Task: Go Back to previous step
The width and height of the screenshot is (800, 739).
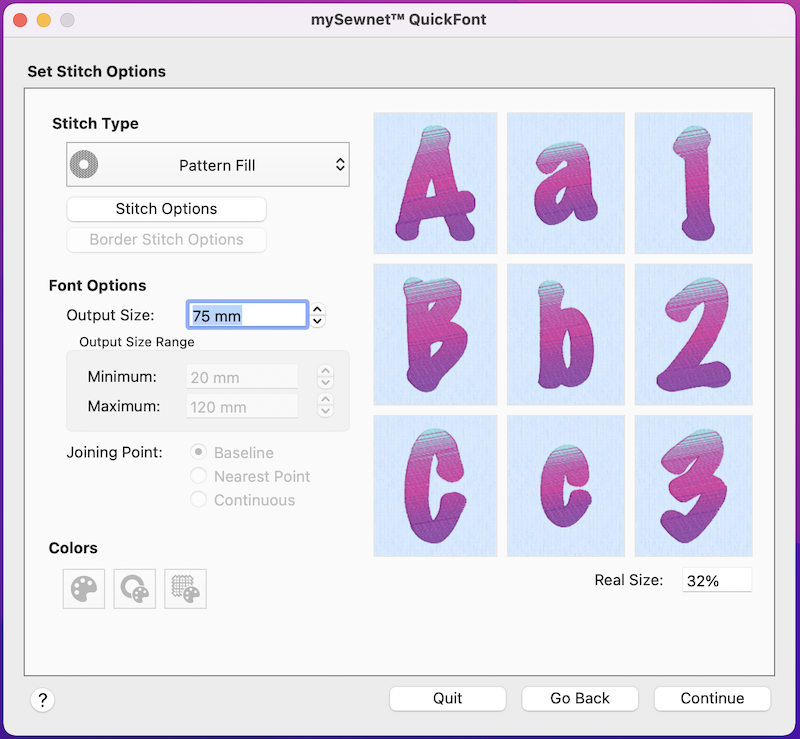Action: (580, 698)
